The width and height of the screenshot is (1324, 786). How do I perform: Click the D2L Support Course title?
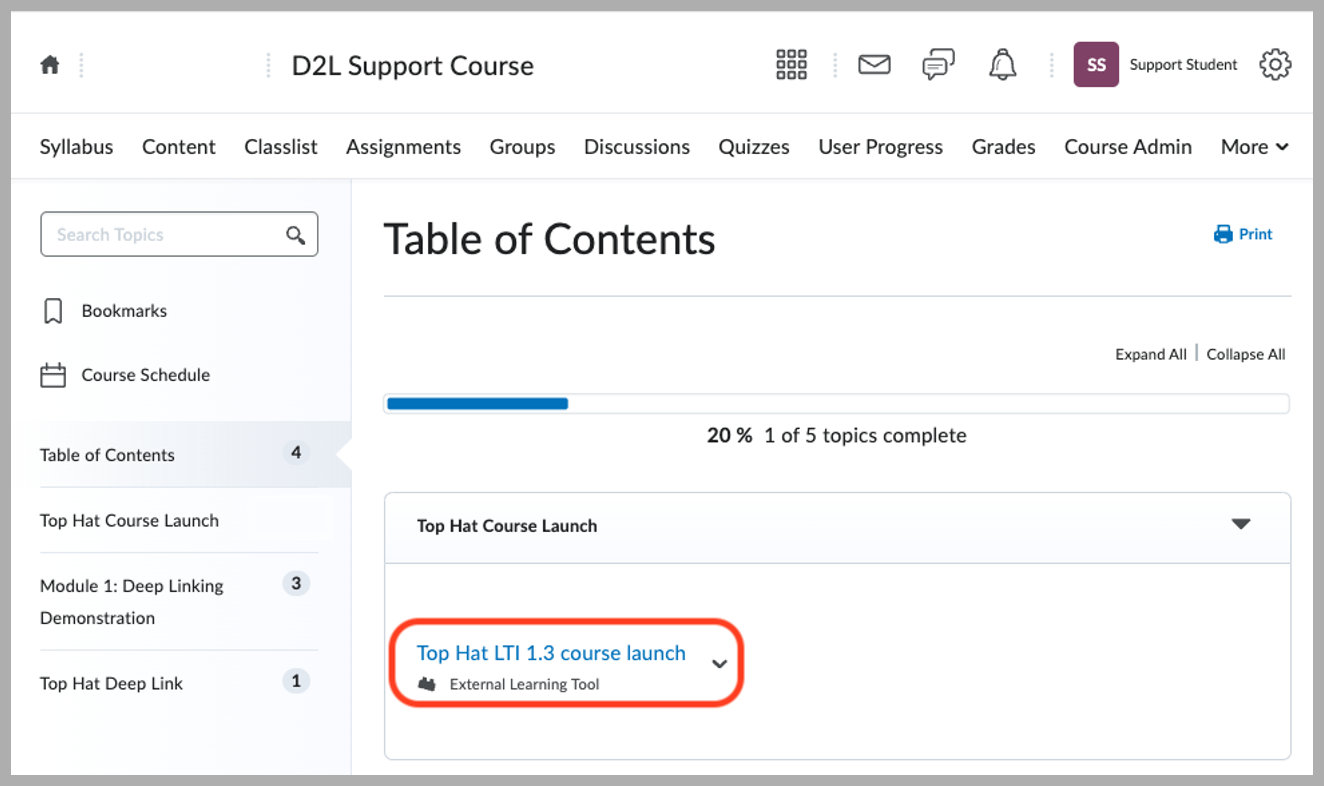[413, 66]
